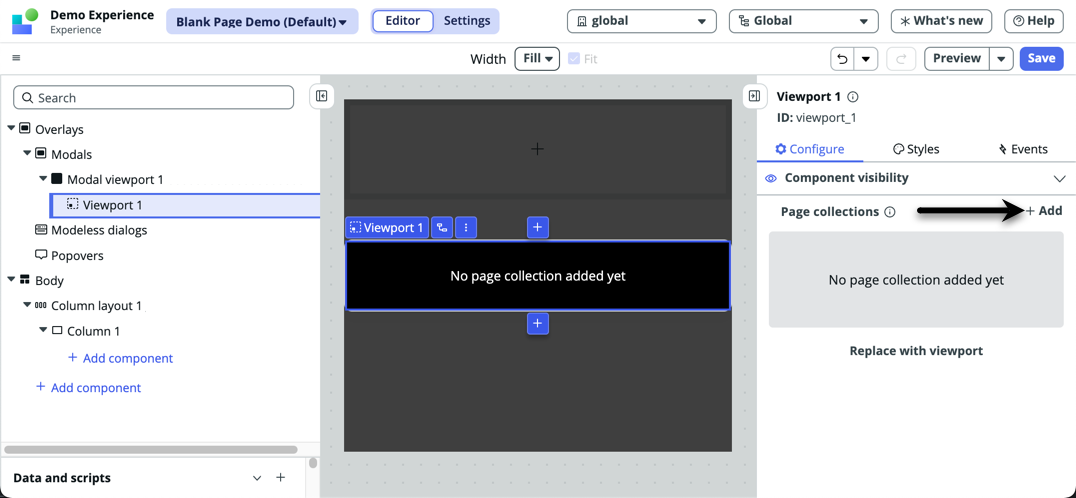1076x498 pixels.
Task: Add a new data or script resource
Action: (280, 477)
